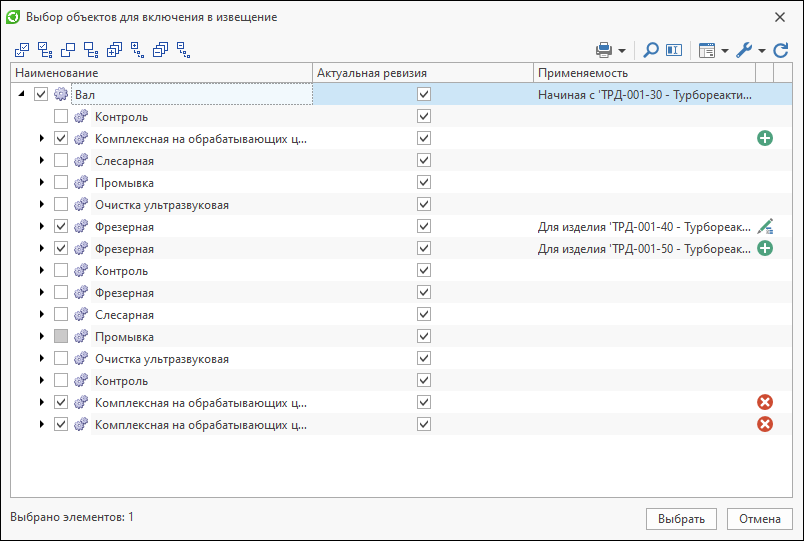The height and width of the screenshot is (541, 804).
Task: Uncheck the Вал root checkbox
Action: pyautogui.click(x=41, y=94)
